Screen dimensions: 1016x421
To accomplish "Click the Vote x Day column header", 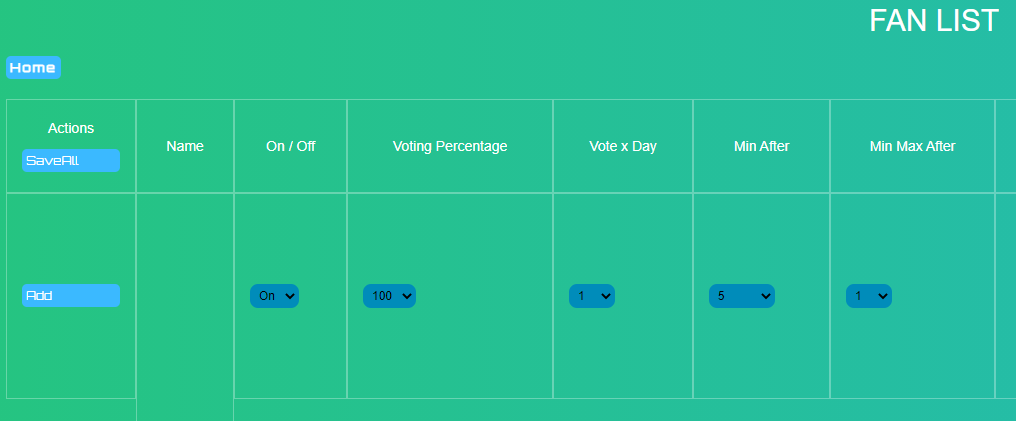I will click(x=623, y=146).
